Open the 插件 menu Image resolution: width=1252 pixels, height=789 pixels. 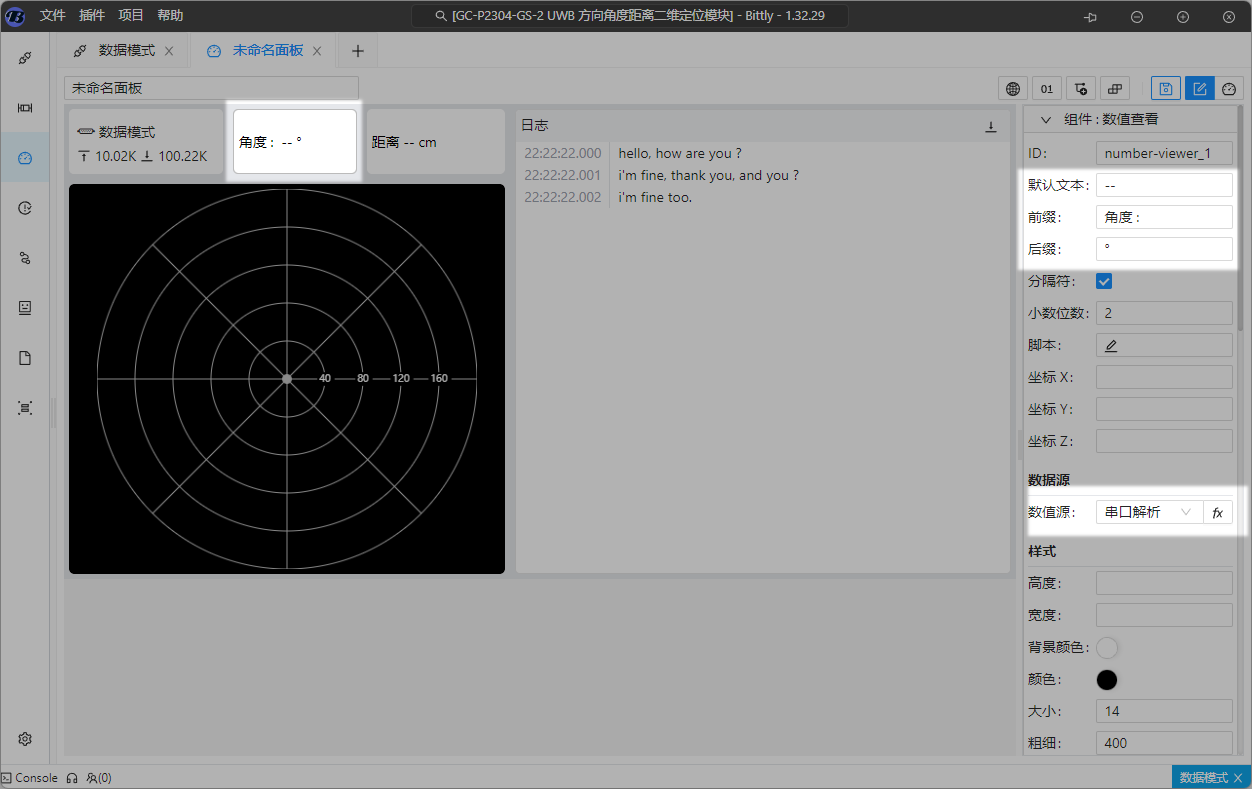tap(92, 16)
